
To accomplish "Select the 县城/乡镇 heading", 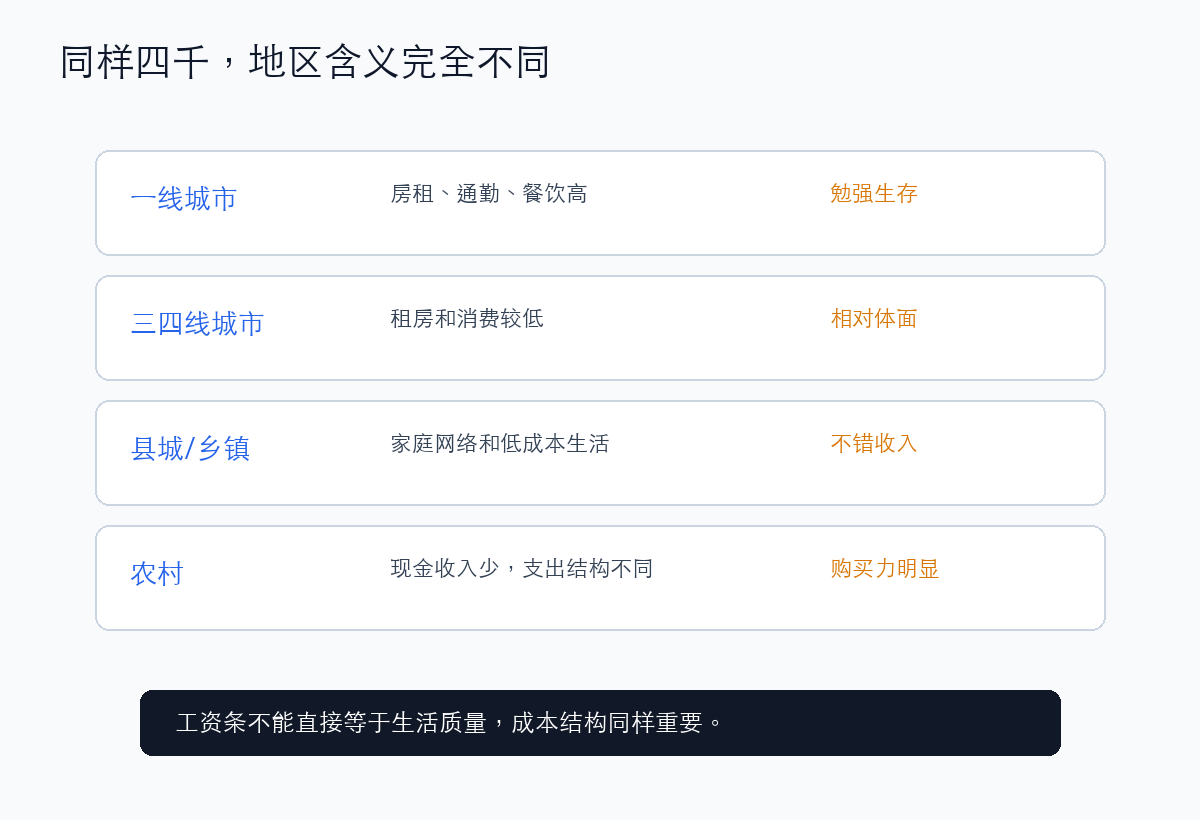I will tap(190, 449).
